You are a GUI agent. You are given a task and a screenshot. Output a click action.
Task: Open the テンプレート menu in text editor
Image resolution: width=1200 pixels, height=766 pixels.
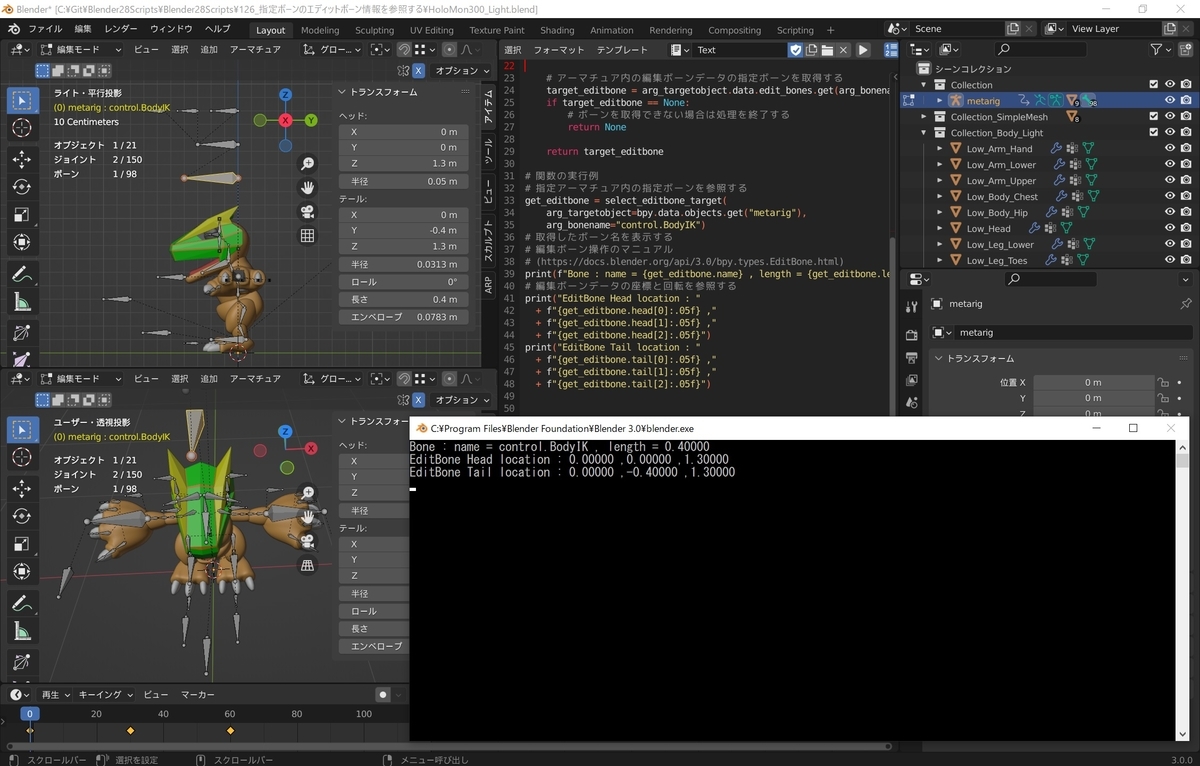[x=622, y=49]
